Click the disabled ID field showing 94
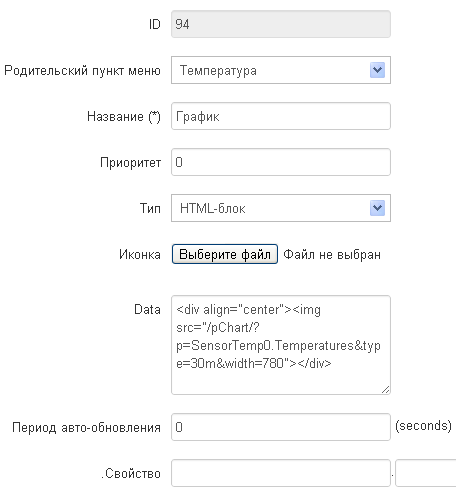 281,24
